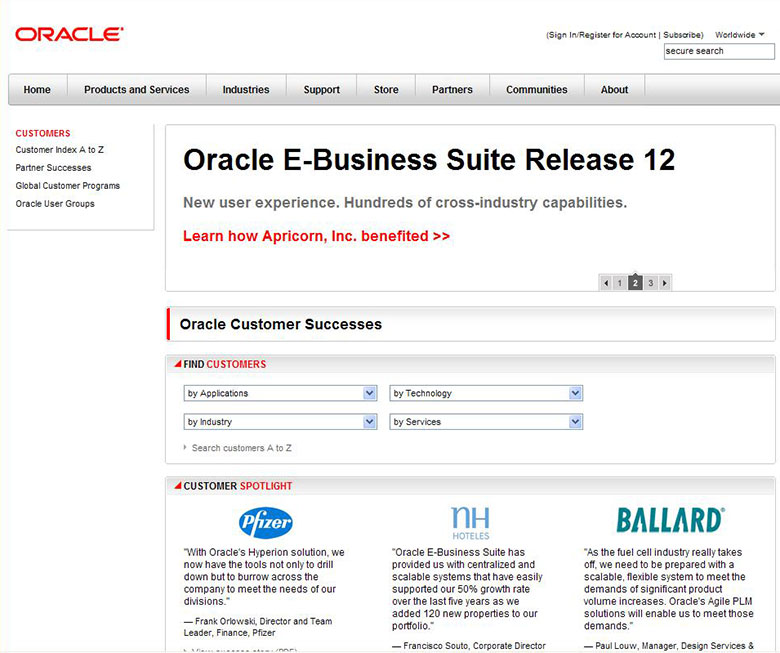Go to next banner slide arrow
The height and width of the screenshot is (653, 780).
pos(665,283)
